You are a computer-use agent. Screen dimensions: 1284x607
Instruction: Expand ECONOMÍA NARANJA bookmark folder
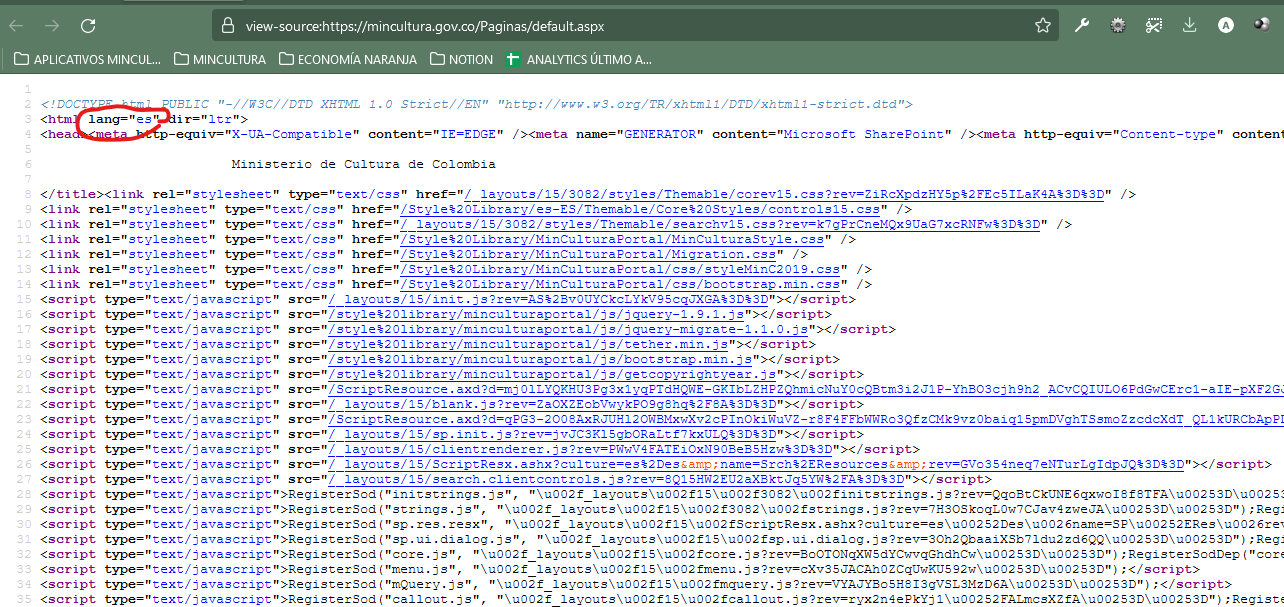pos(348,59)
